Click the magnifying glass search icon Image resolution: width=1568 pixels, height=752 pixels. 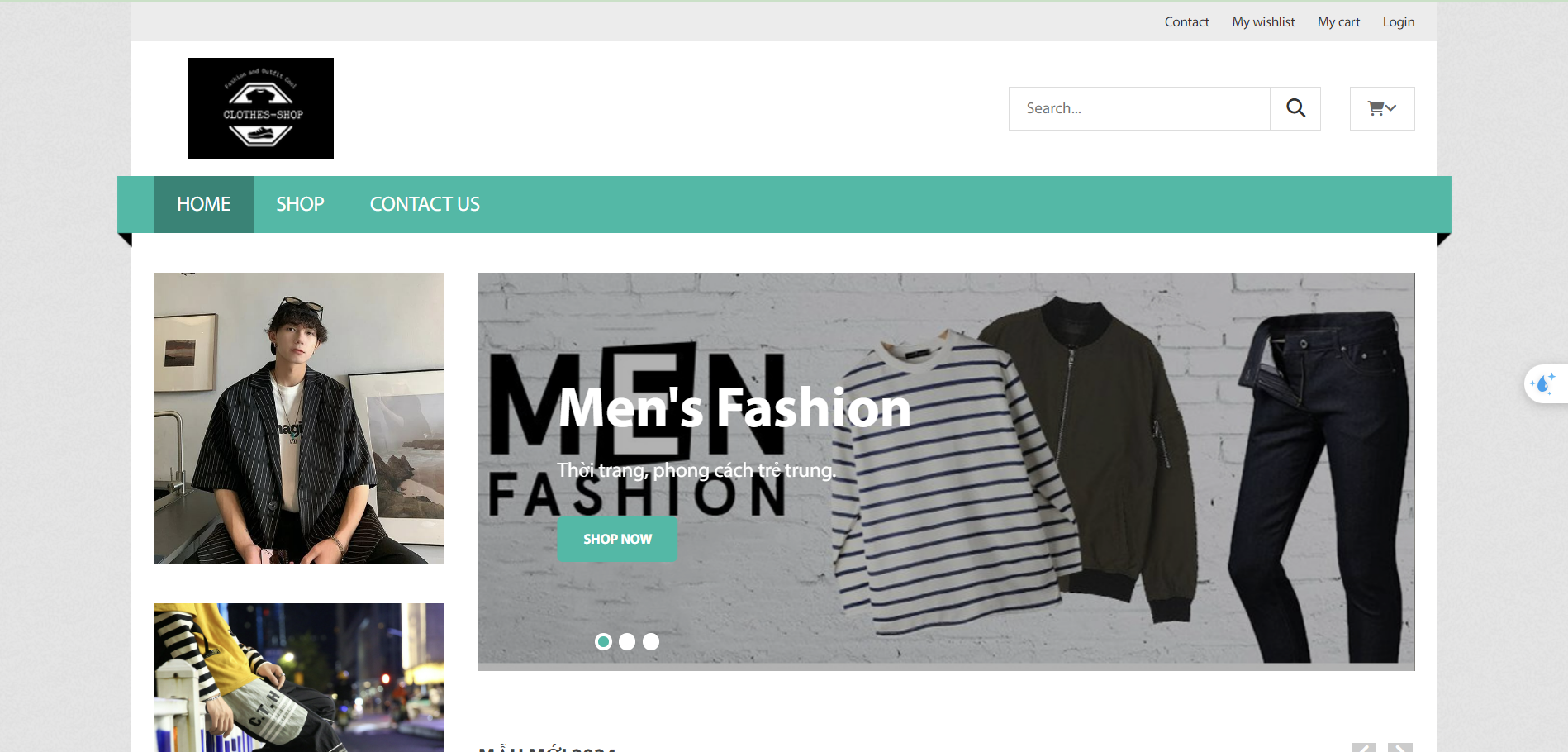1295,108
